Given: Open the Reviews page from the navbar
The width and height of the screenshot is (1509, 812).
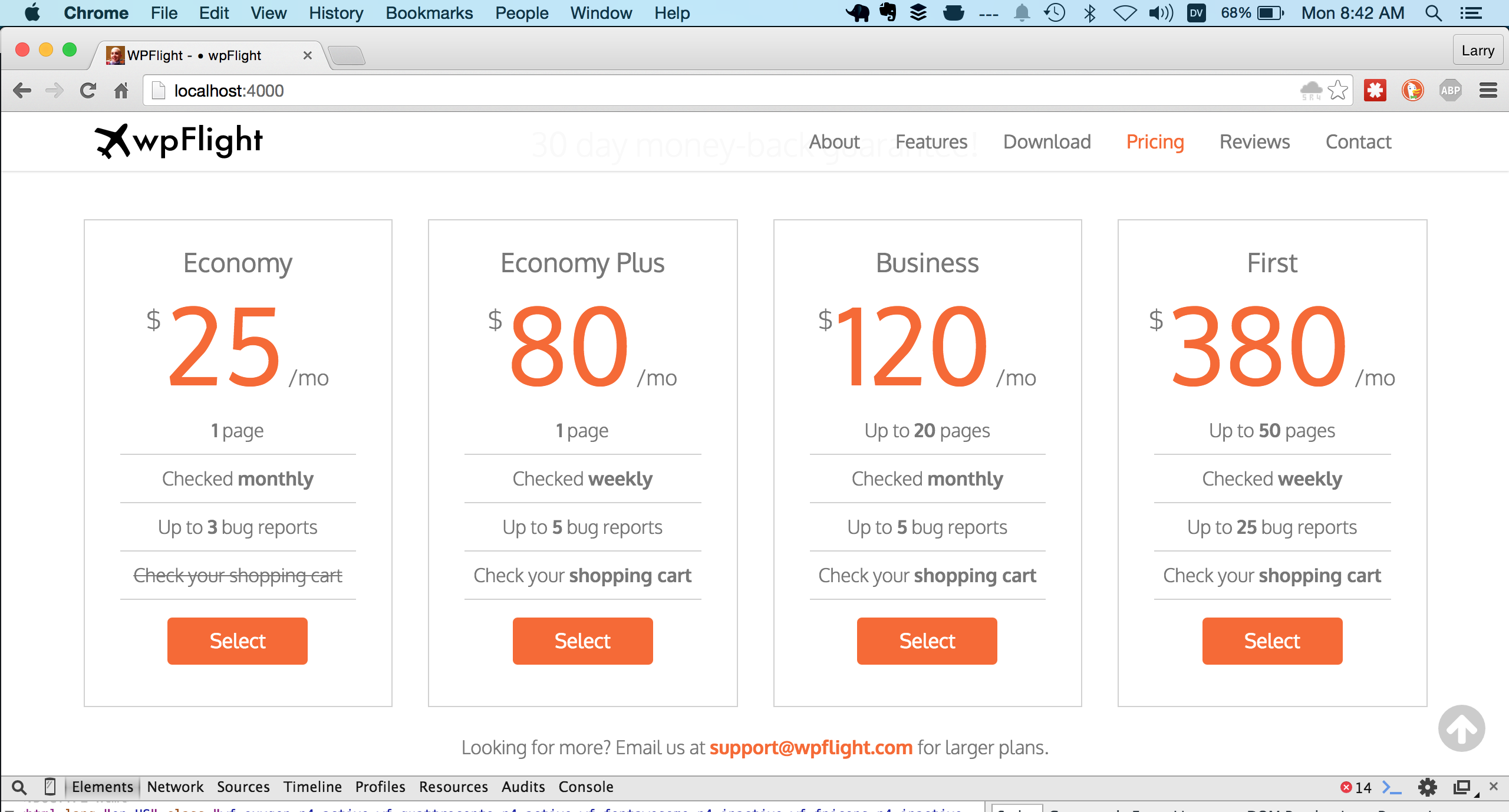Looking at the screenshot, I should click(x=1254, y=141).
